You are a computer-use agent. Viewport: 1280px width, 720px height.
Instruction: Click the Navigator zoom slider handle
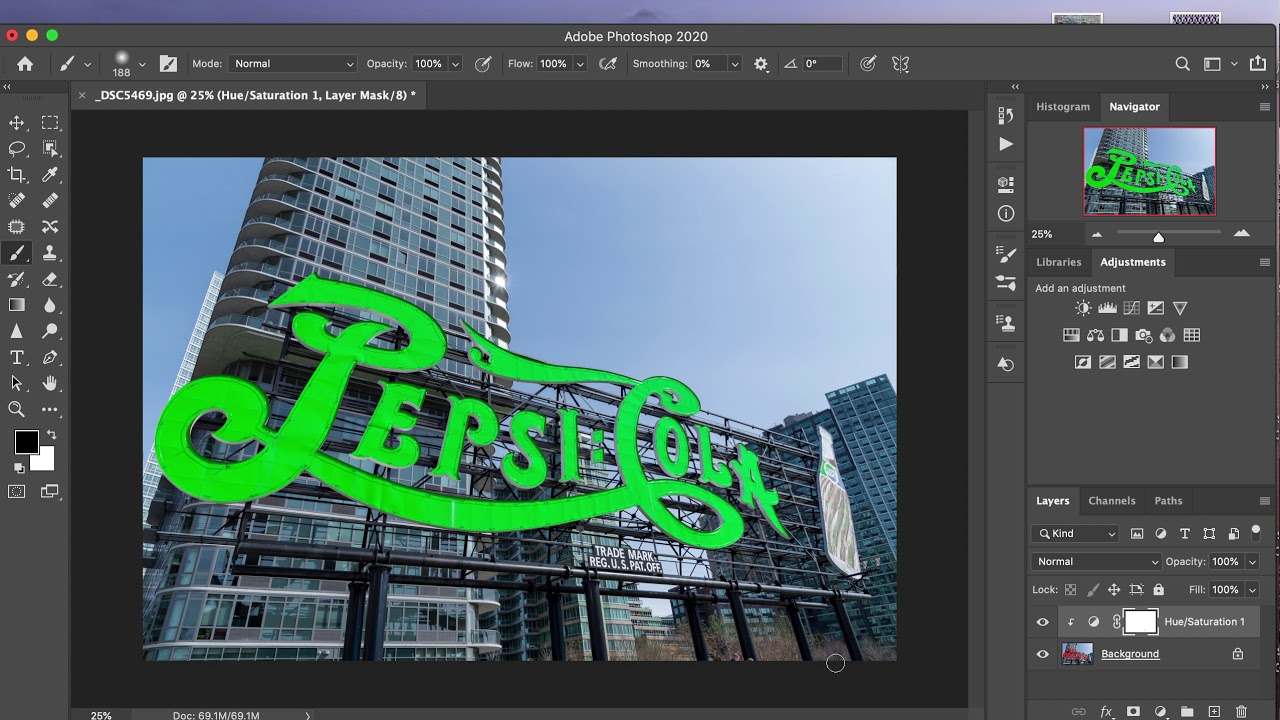click(1158, 237)
